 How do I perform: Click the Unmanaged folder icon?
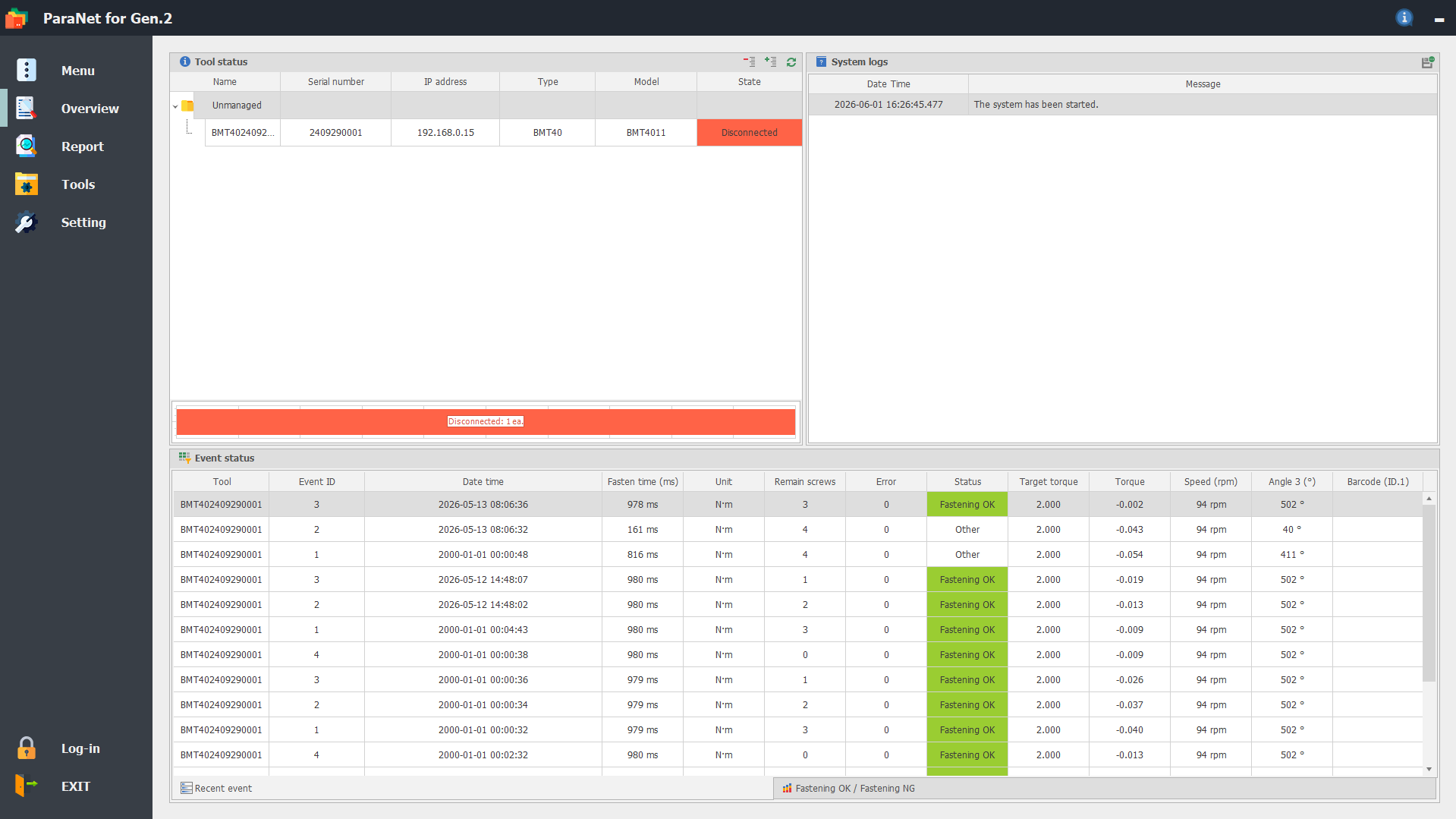coord(187,106)
